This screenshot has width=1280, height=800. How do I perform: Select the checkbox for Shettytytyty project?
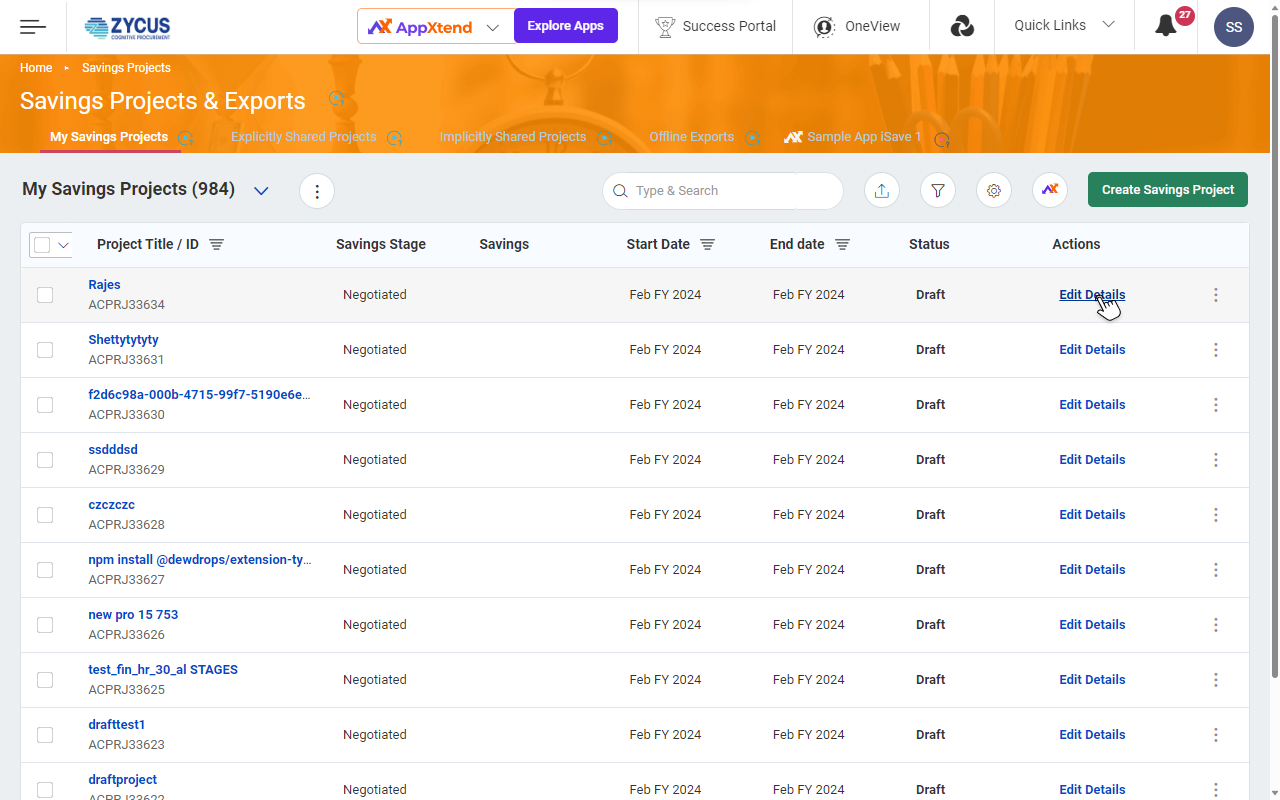[x=45, y=350]
